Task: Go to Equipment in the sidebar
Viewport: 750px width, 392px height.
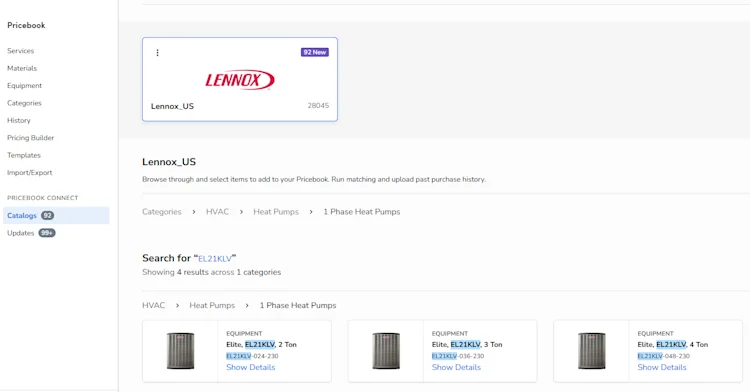Action: click(24, 86)
